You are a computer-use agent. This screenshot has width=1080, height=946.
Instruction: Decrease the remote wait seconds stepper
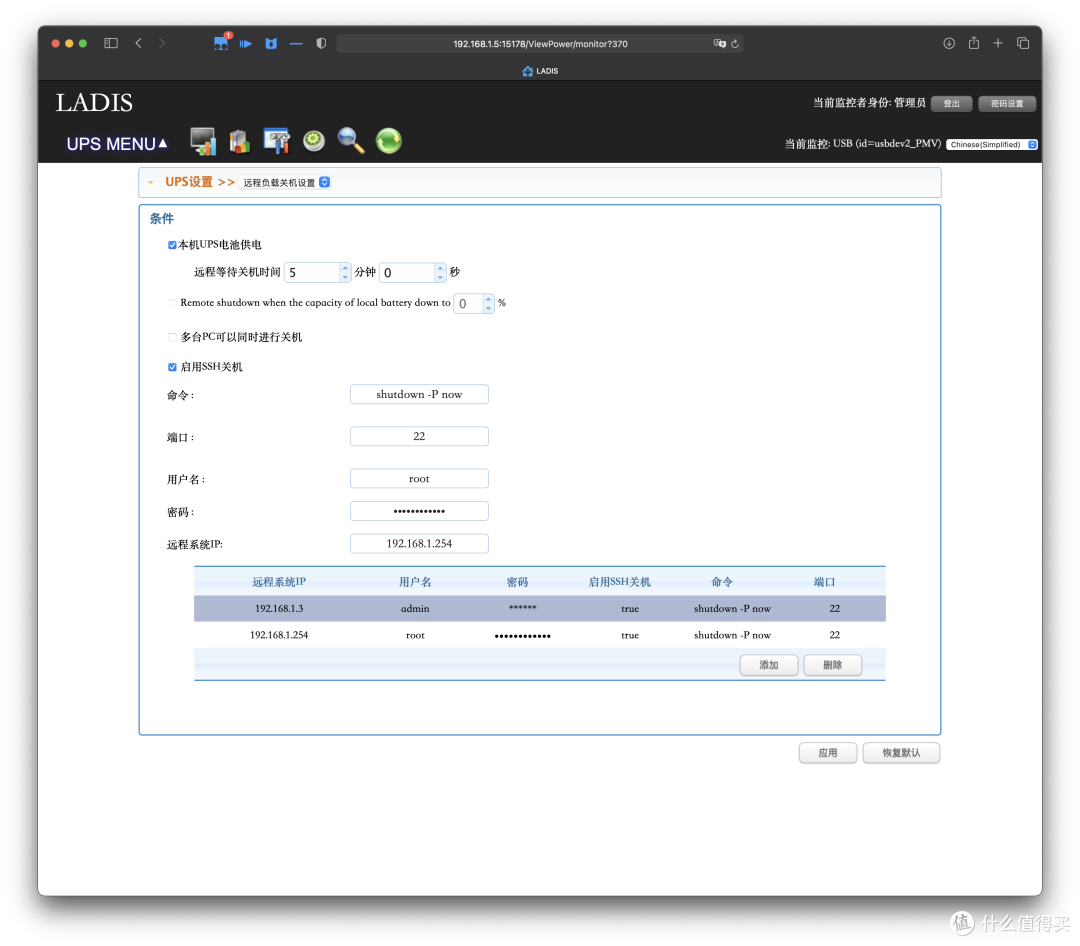(x=440, y=277)
